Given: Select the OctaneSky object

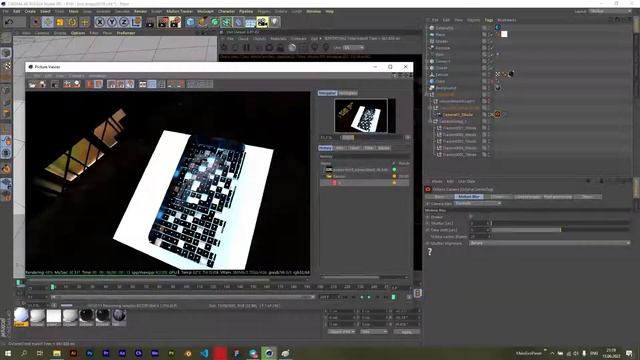Looking at the screenshot, I should 444,28.
